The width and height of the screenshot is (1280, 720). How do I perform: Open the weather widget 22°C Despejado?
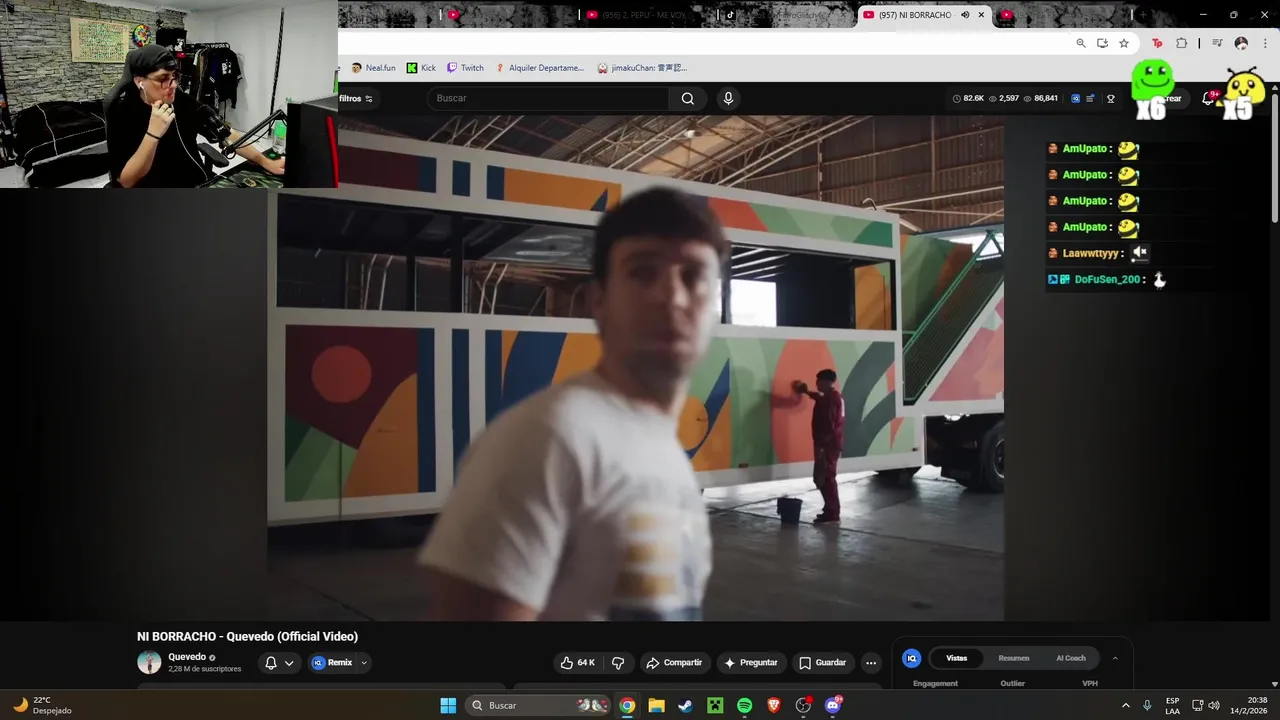[x=42, y=705]
